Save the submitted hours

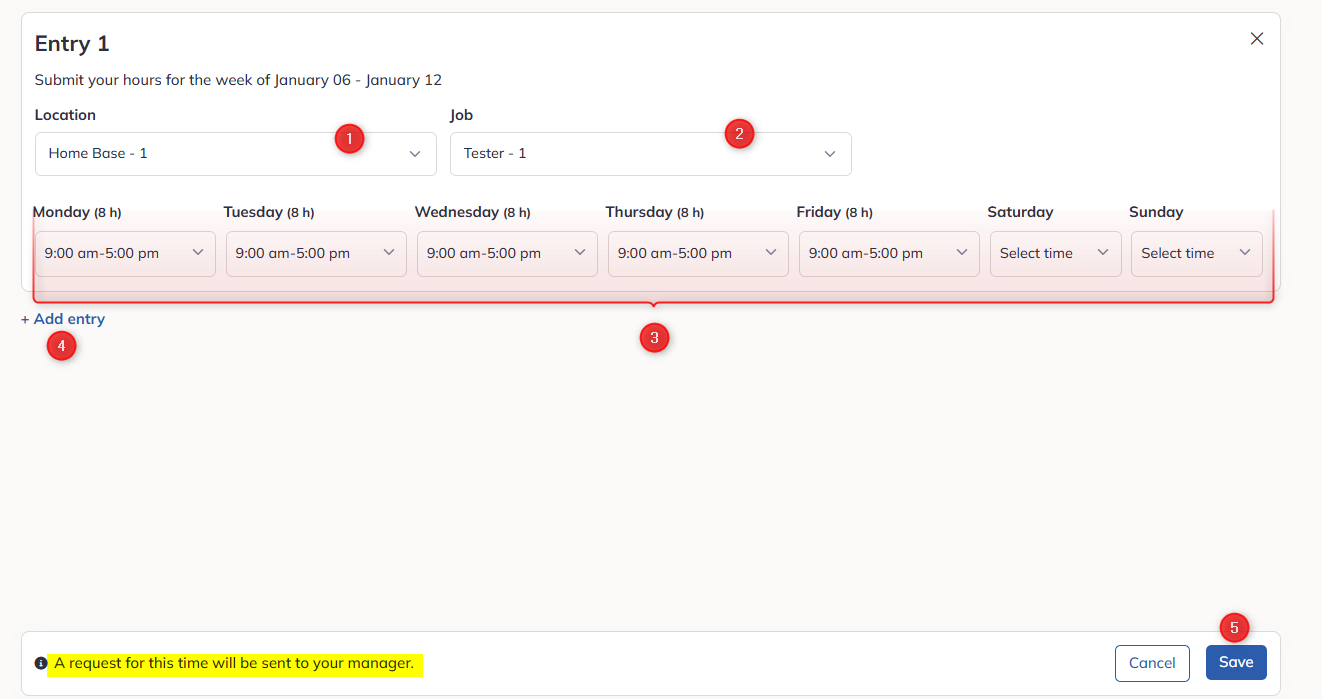(x=1236, y=663)
